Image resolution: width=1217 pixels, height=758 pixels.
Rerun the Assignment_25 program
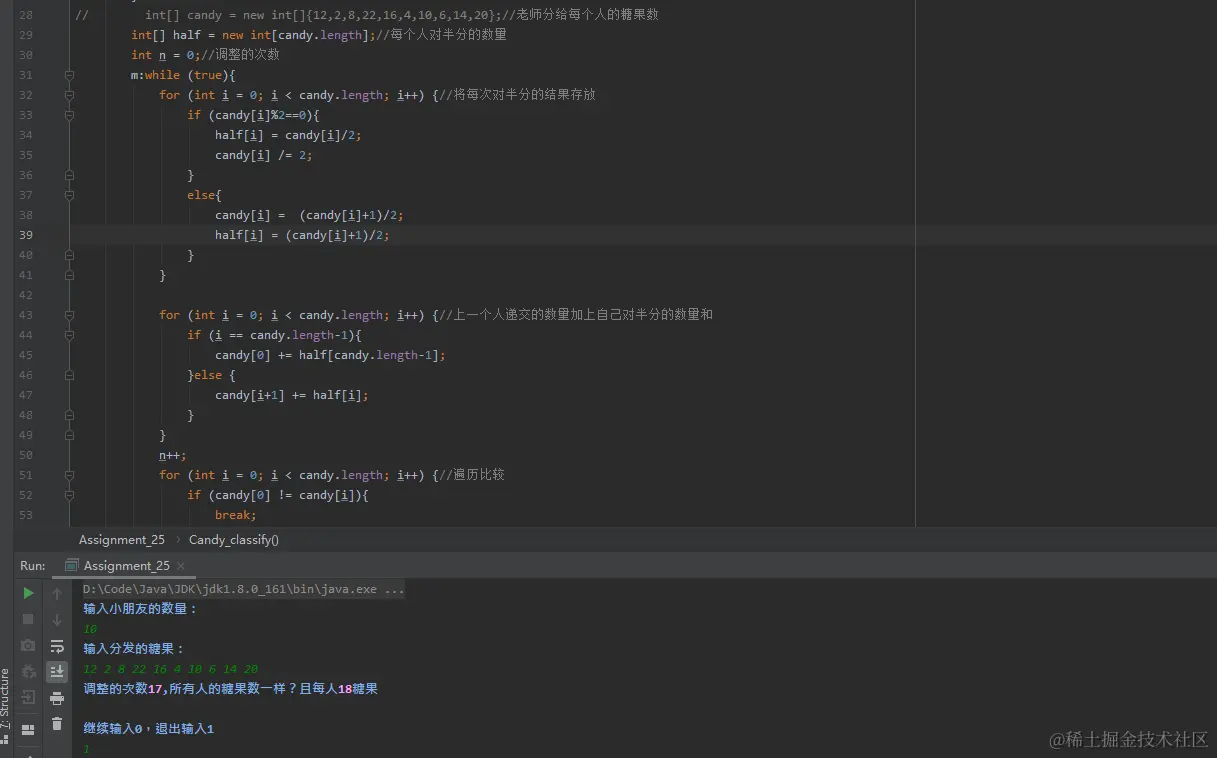pyautogui.click(x=28, y=592)
